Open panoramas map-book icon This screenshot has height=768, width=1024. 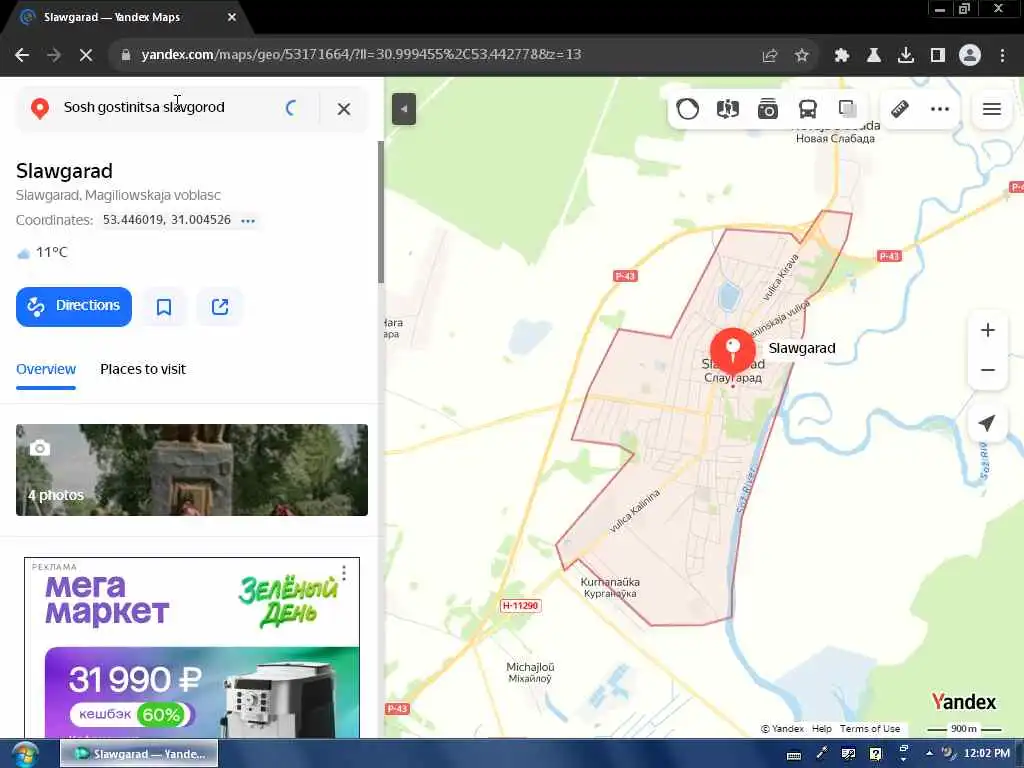[x=728, y=109]
